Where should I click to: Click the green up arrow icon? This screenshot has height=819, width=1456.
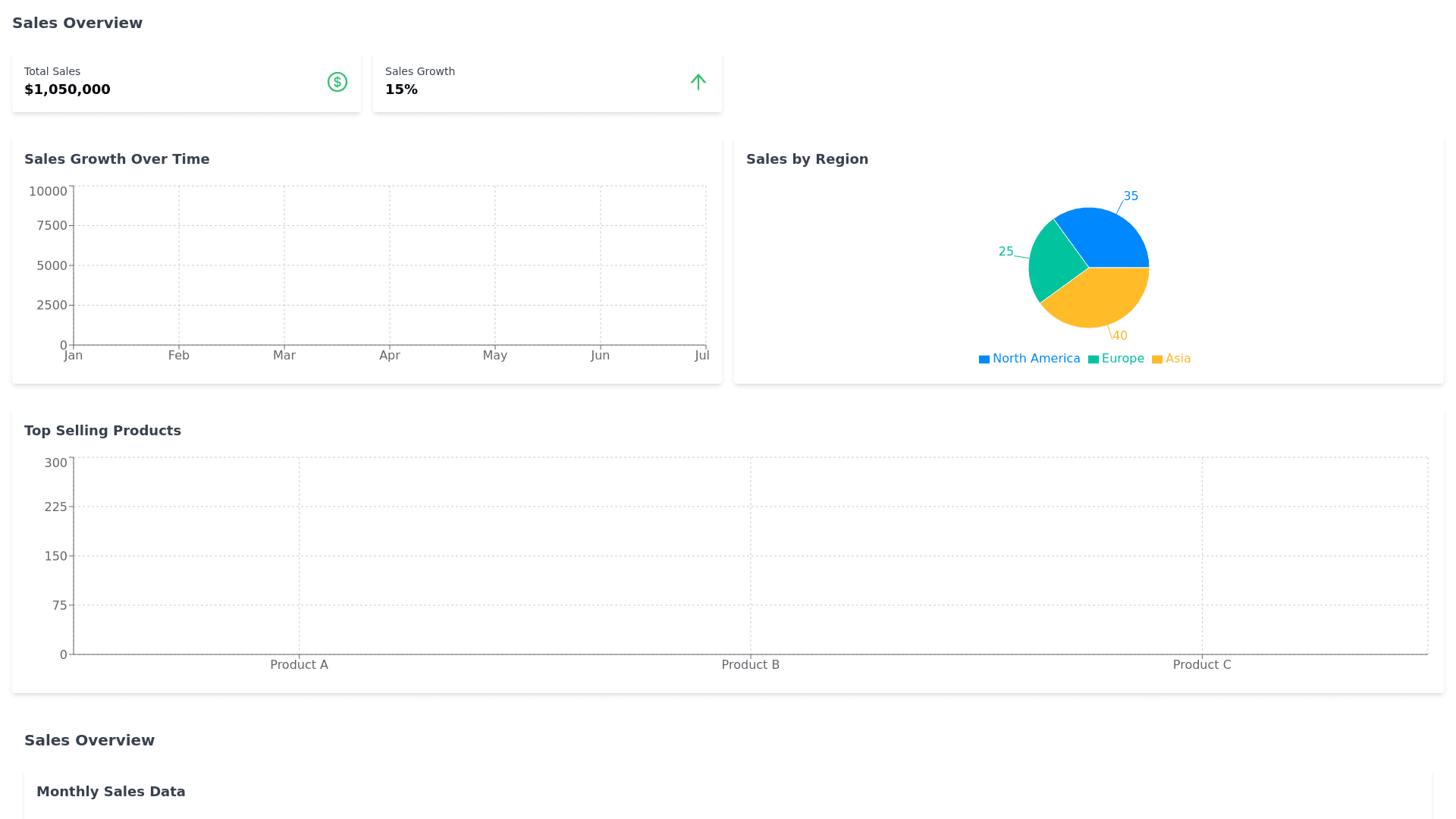click(698, 82)
